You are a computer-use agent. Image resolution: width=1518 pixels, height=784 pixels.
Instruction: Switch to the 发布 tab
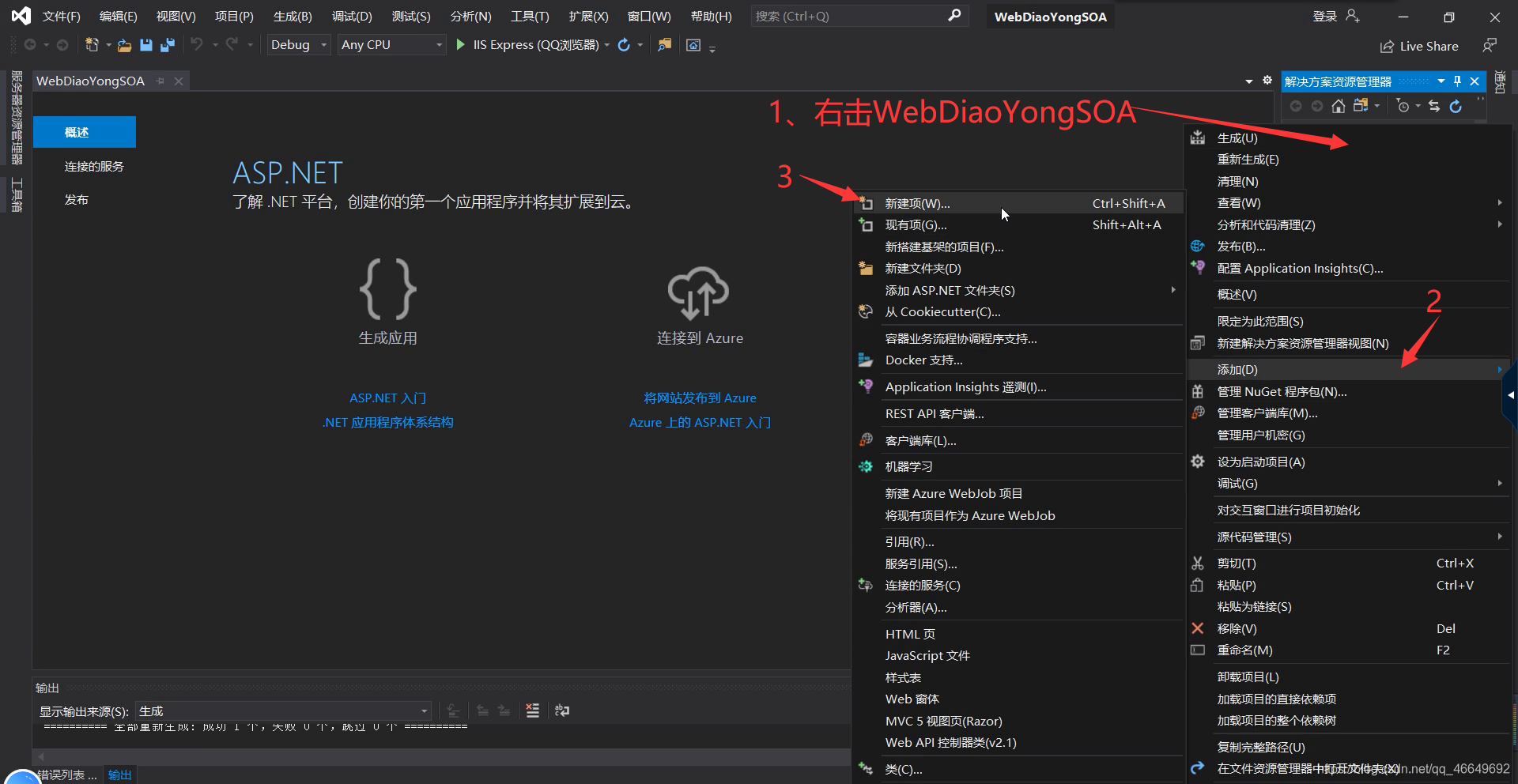[x=77, y=200]
